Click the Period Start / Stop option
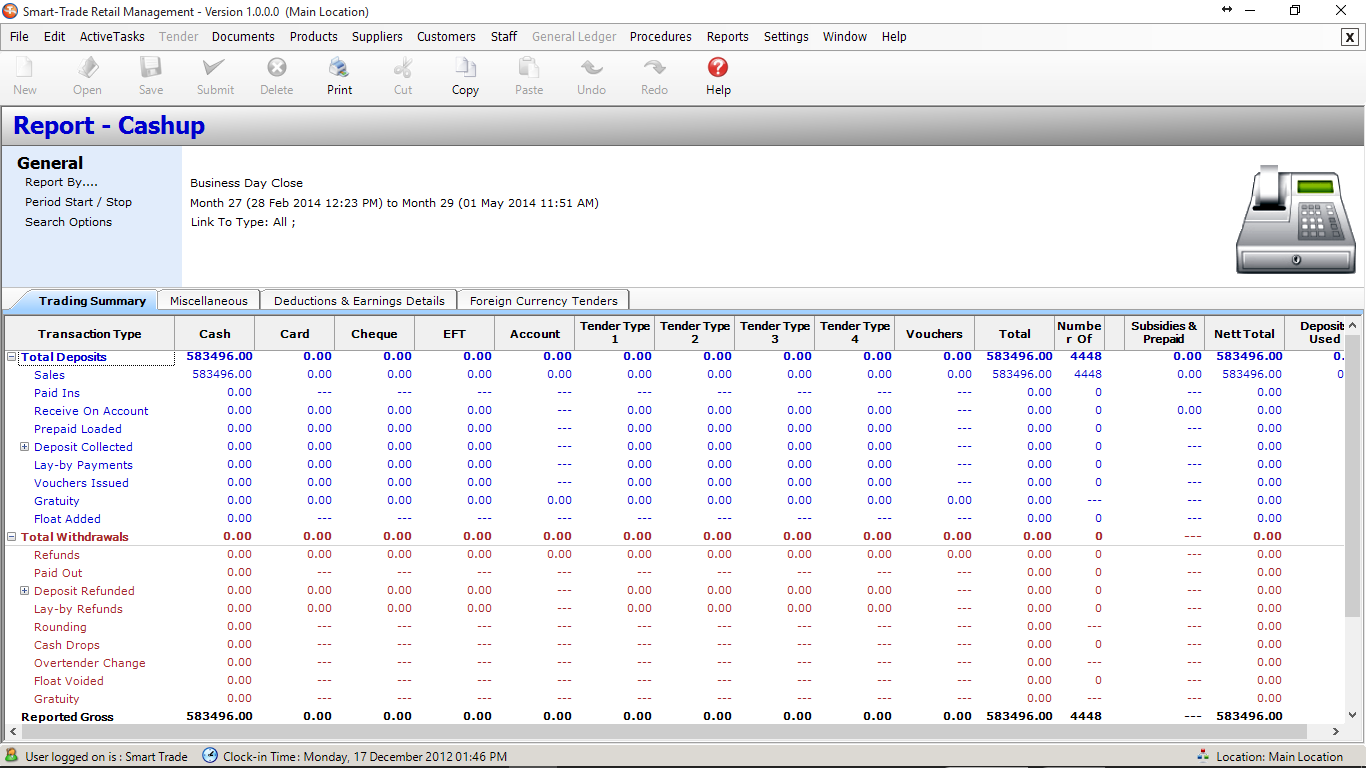Screen dimensions: 1366x768 tap(78, 202)
